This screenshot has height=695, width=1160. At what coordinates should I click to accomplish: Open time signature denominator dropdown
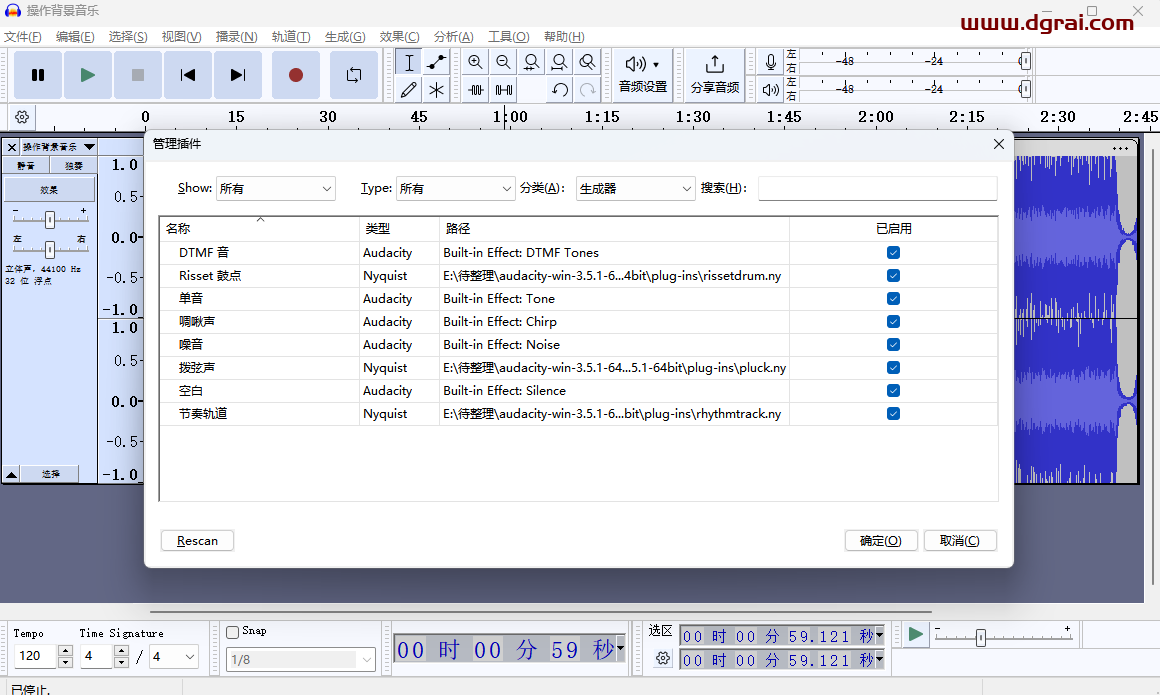click(x=174, y=657)
